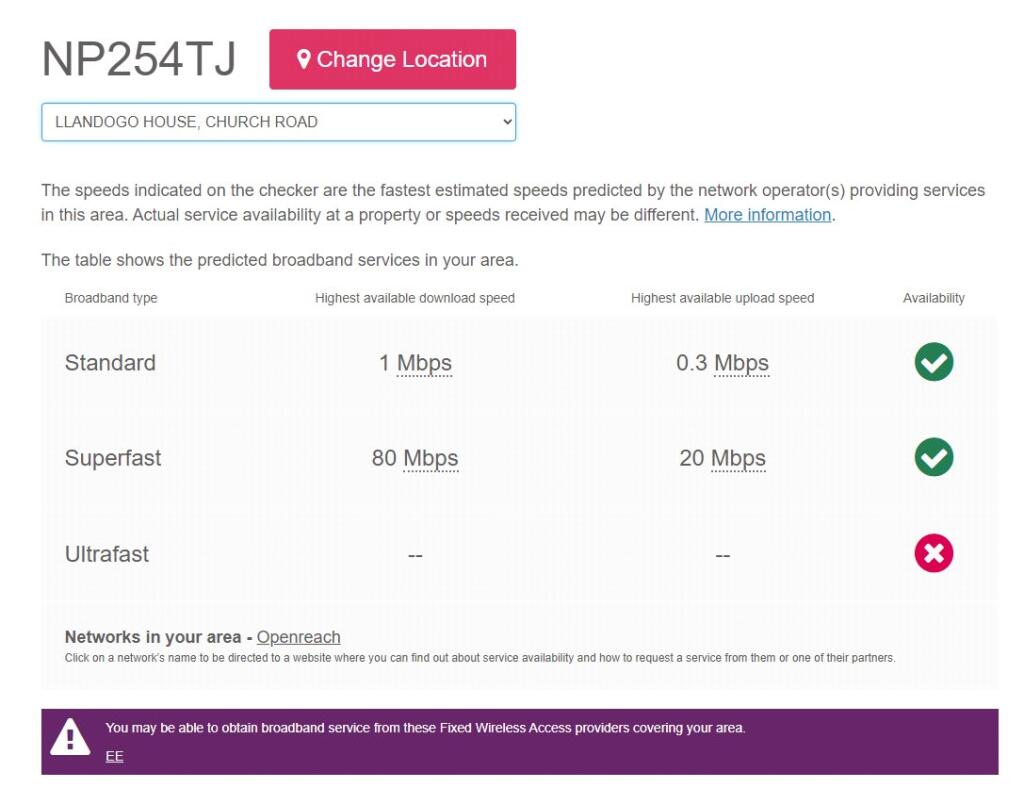This screenshot has height=788, width=1024.
Task: Click Highest available download speed column header
Action: pos(415,298)
